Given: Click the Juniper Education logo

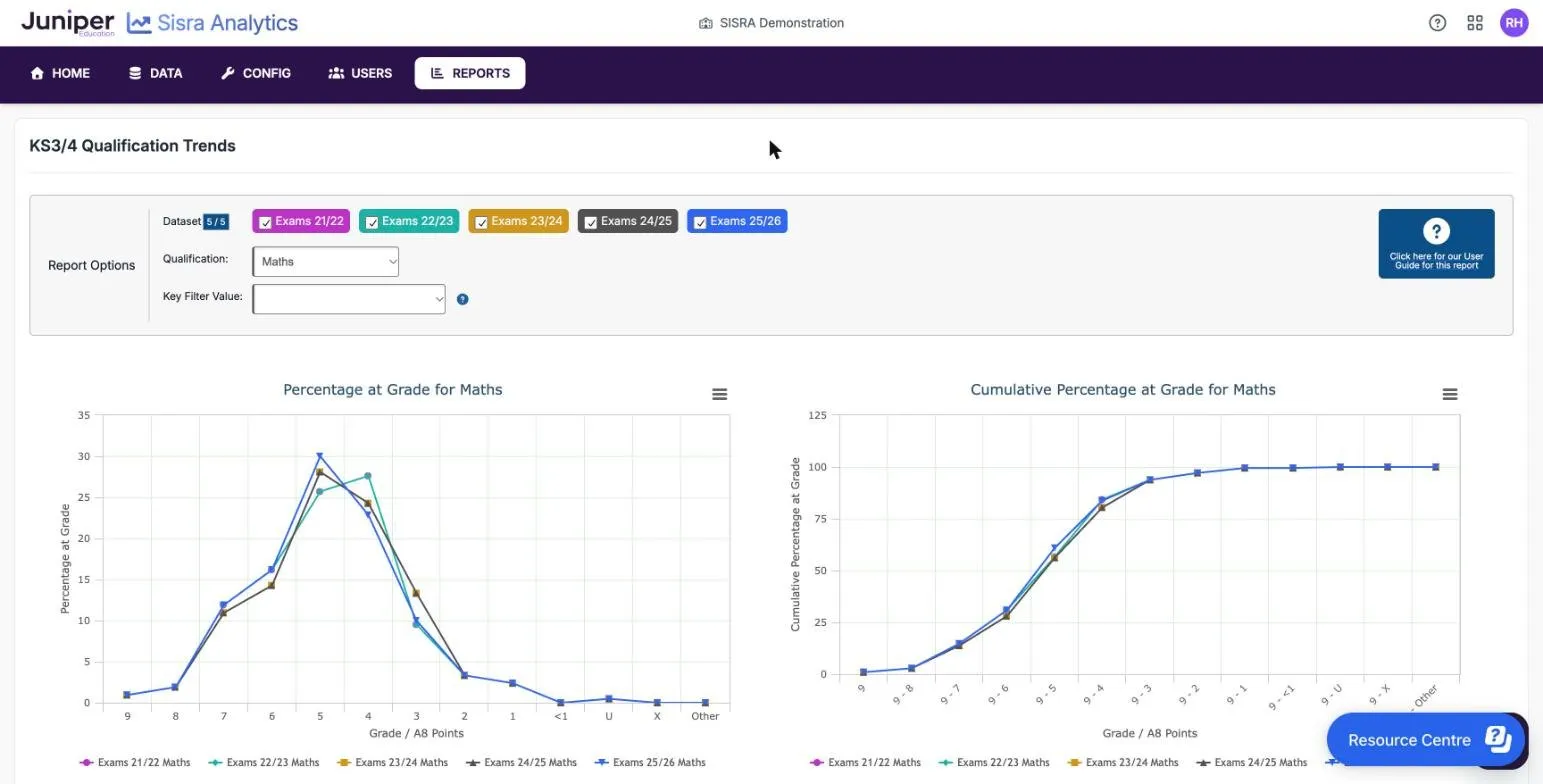Looking at the screenshot, I should pos(68,23).
